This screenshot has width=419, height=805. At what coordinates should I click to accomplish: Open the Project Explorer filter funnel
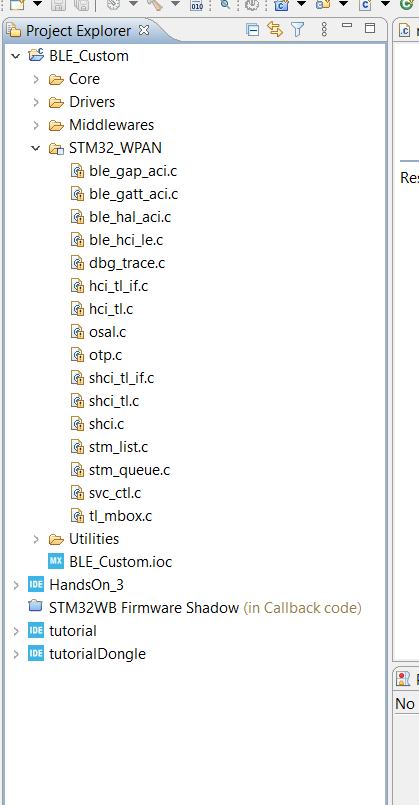298,30
